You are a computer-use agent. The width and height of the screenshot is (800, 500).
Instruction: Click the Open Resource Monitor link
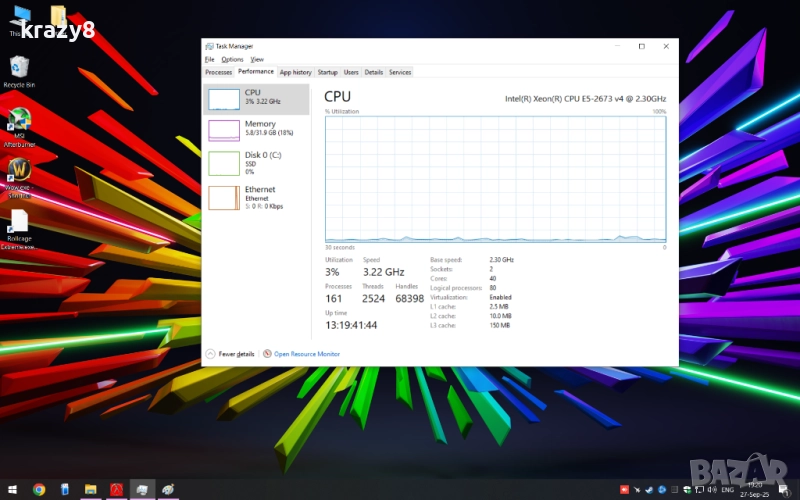(x=306, y=354)
